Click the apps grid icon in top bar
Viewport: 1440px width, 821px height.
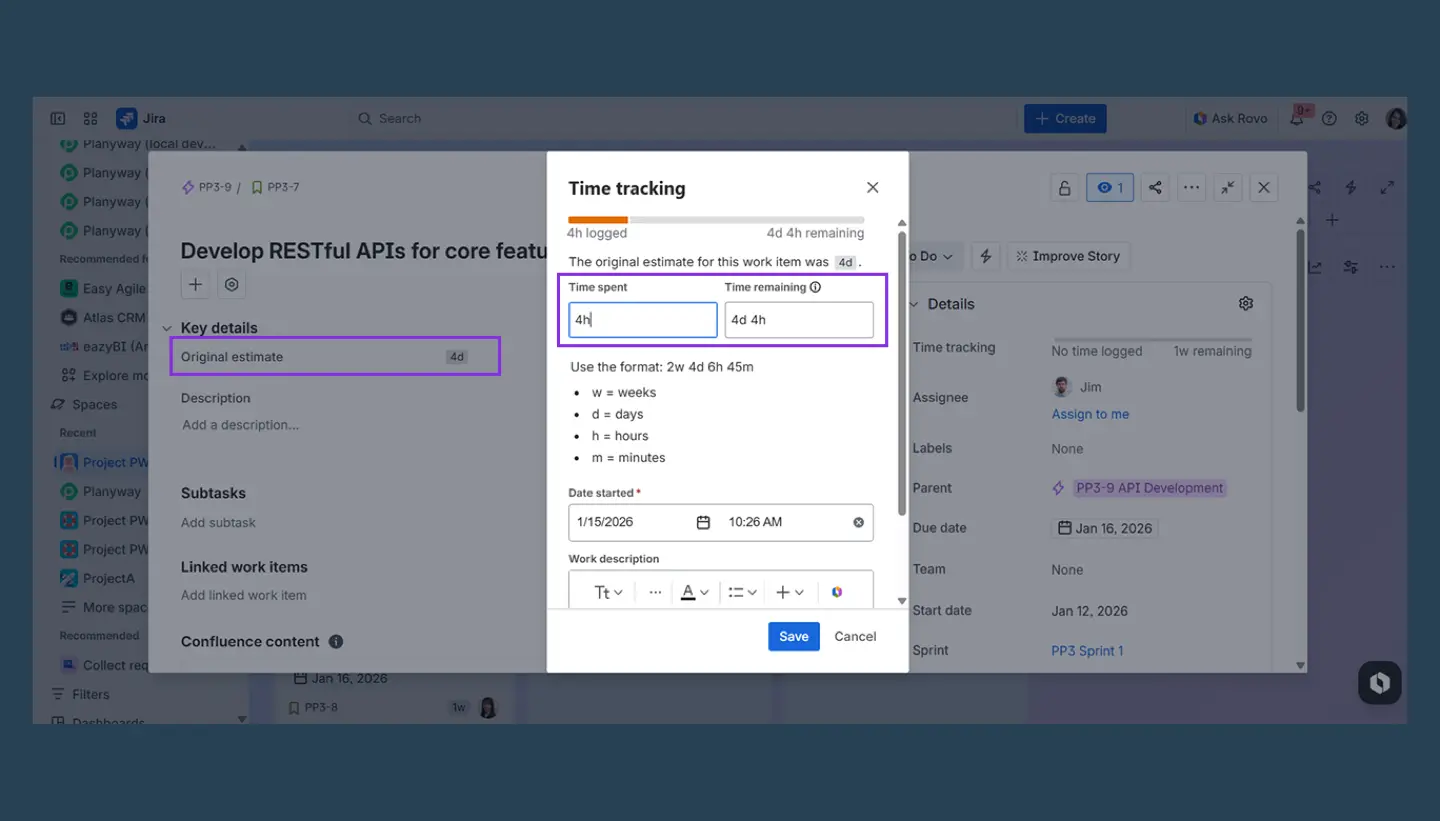click(x=90, y=118)
